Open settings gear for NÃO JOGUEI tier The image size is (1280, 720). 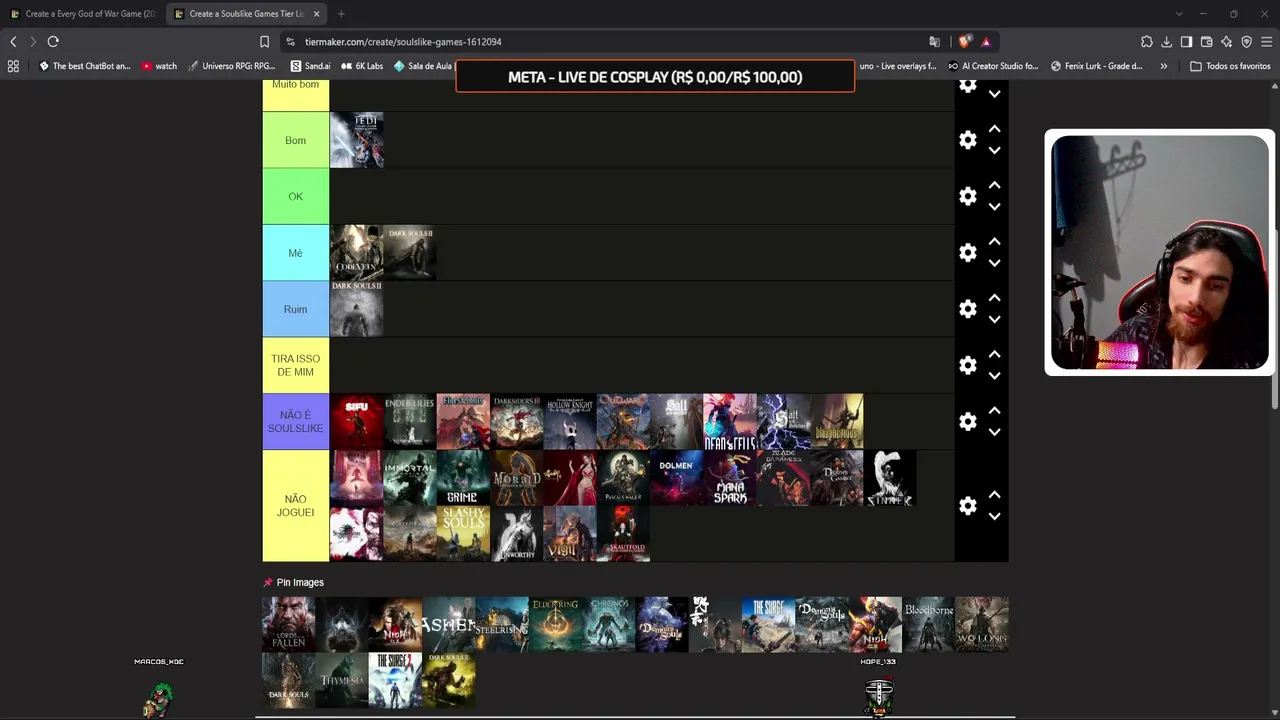[968, 506]
